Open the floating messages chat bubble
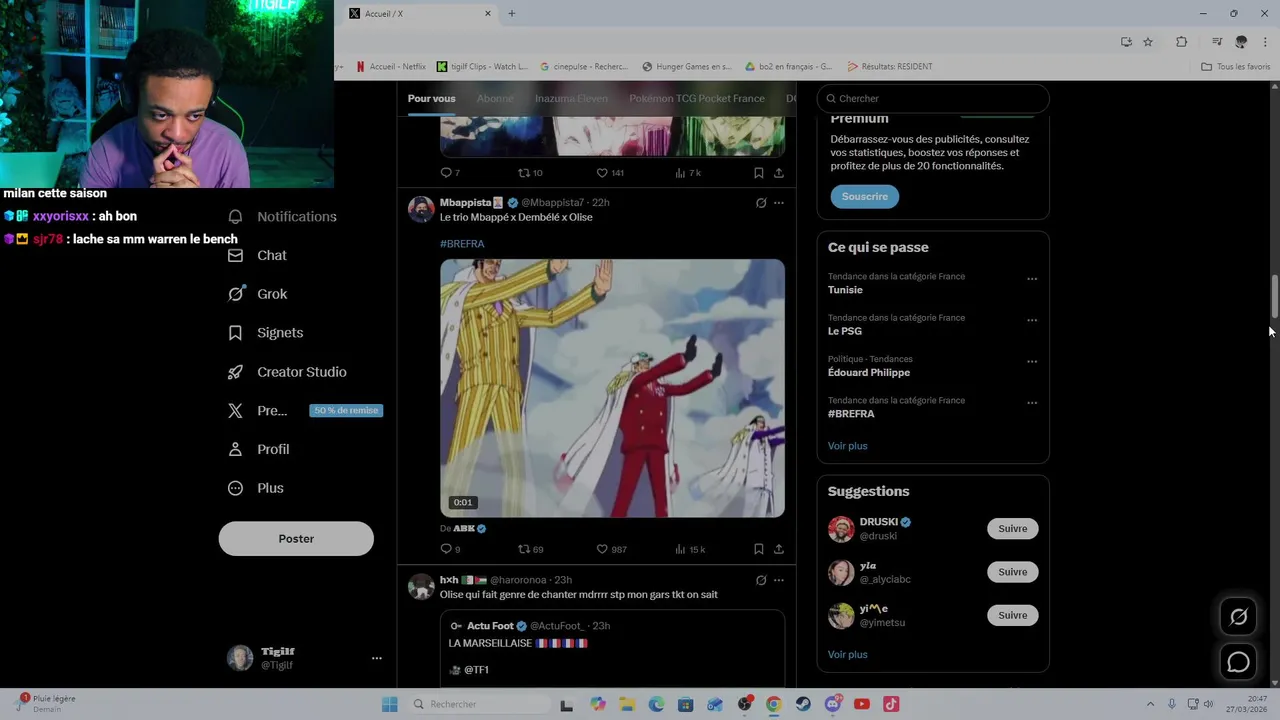The height and width of the screenshot is (720, 1280). coord(1238,662)
